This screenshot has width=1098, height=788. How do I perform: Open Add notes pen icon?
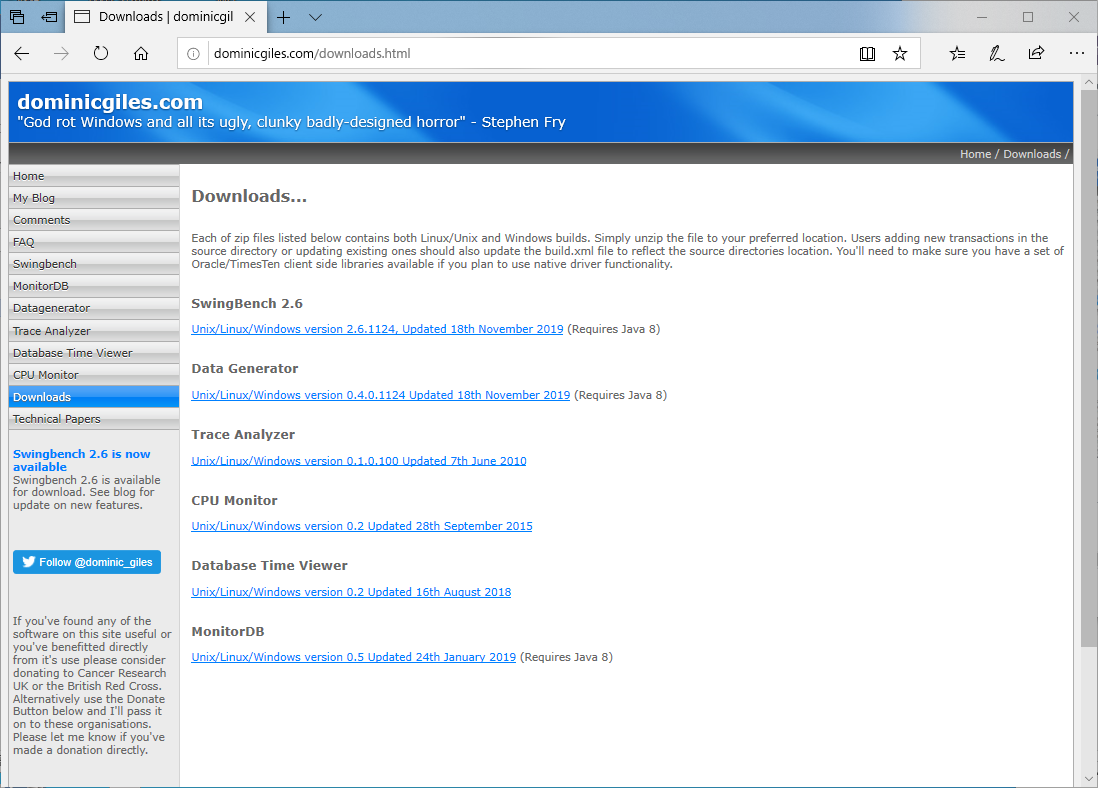(x=996, y=53)
